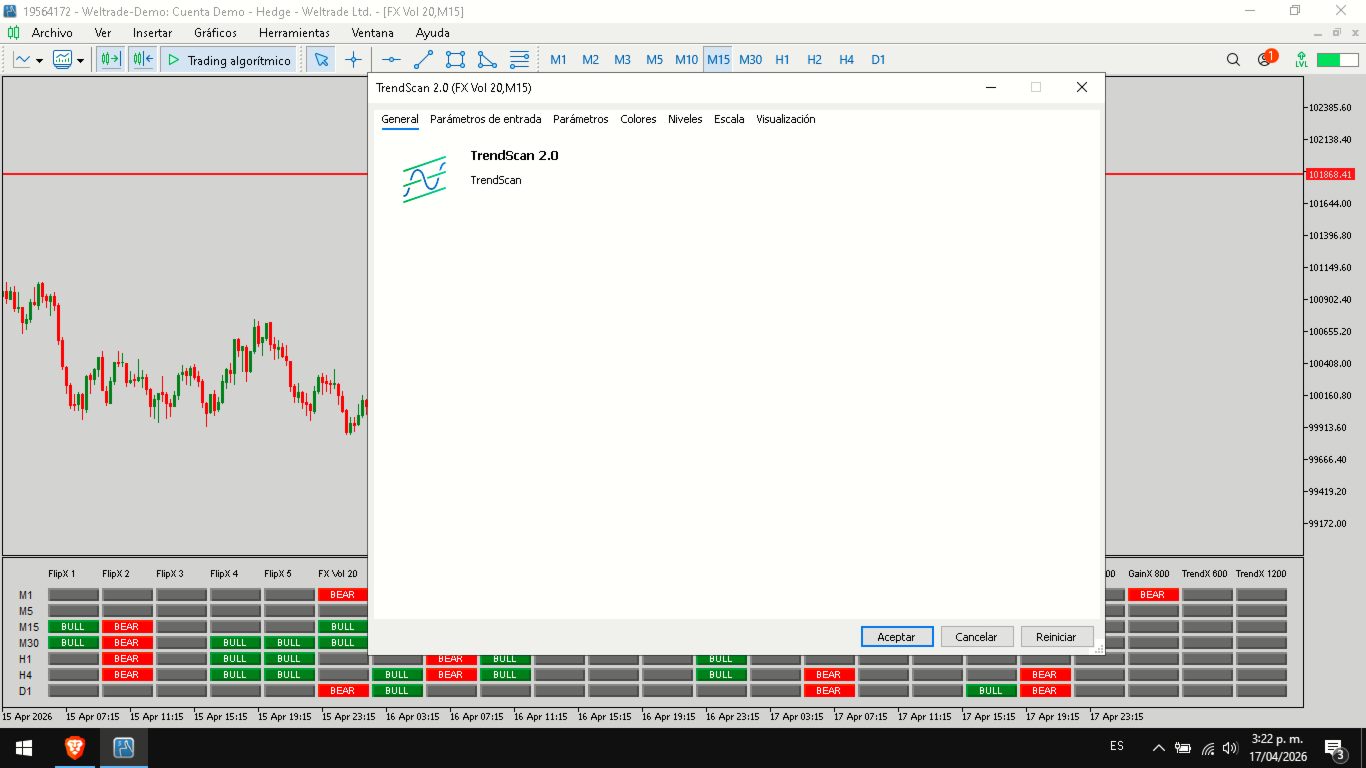Switch chart to M5 timeframe
This screenshot has height=768, width=1366.
coord(654,60)
